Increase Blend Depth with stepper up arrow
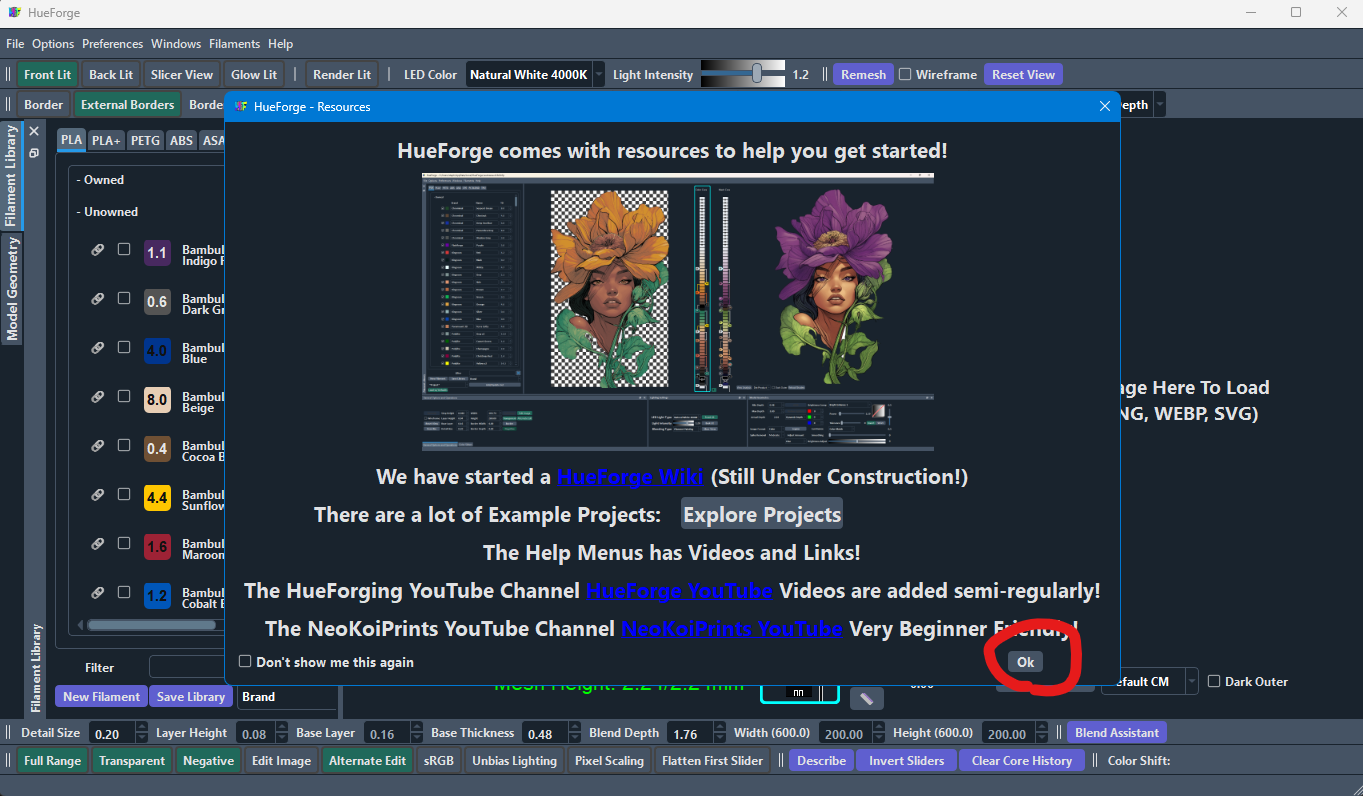This screenshot has height=796, width=1363. (x=719, y=728)
